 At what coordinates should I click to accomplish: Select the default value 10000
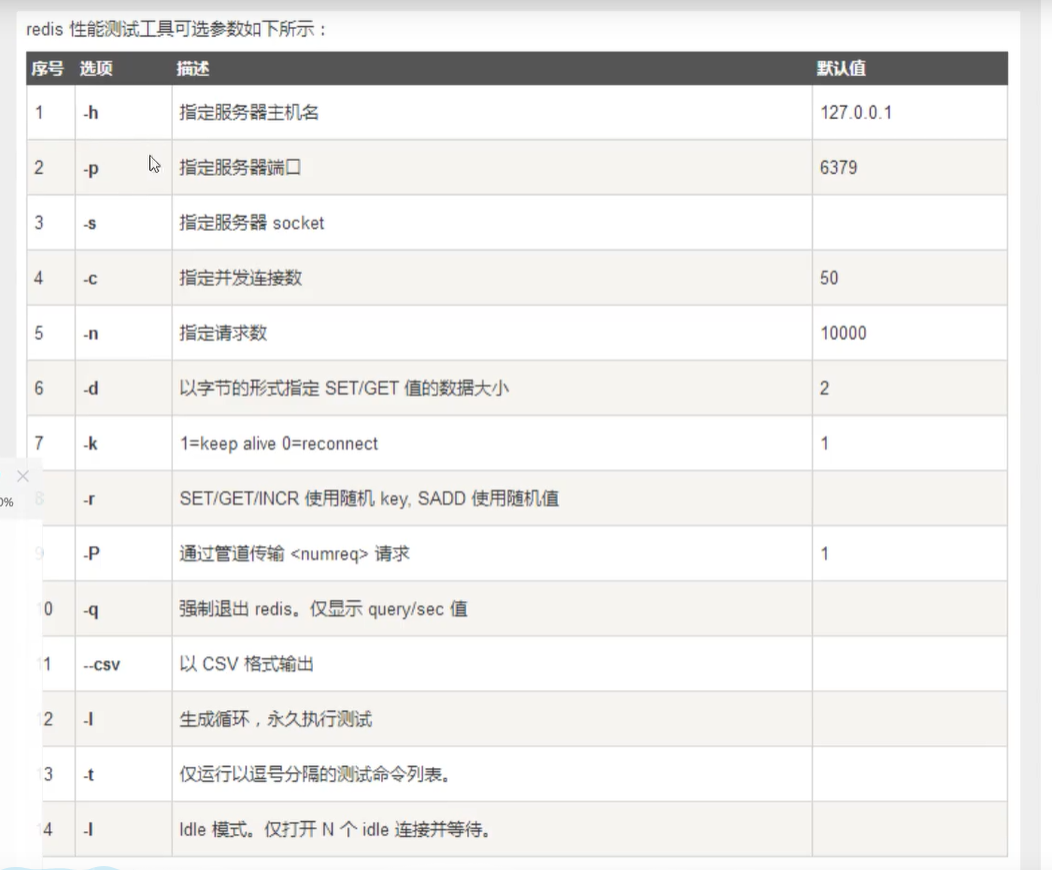[x=843, y=333]
